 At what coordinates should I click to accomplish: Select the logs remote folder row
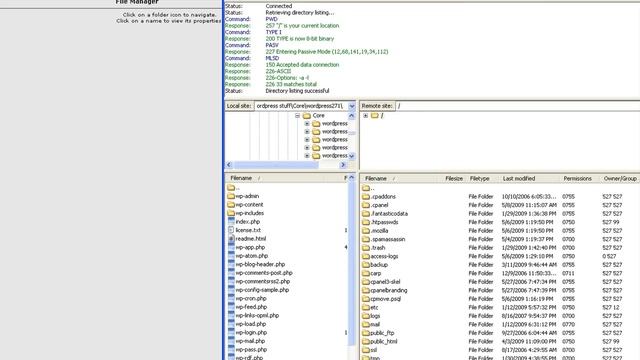point(500,316)
